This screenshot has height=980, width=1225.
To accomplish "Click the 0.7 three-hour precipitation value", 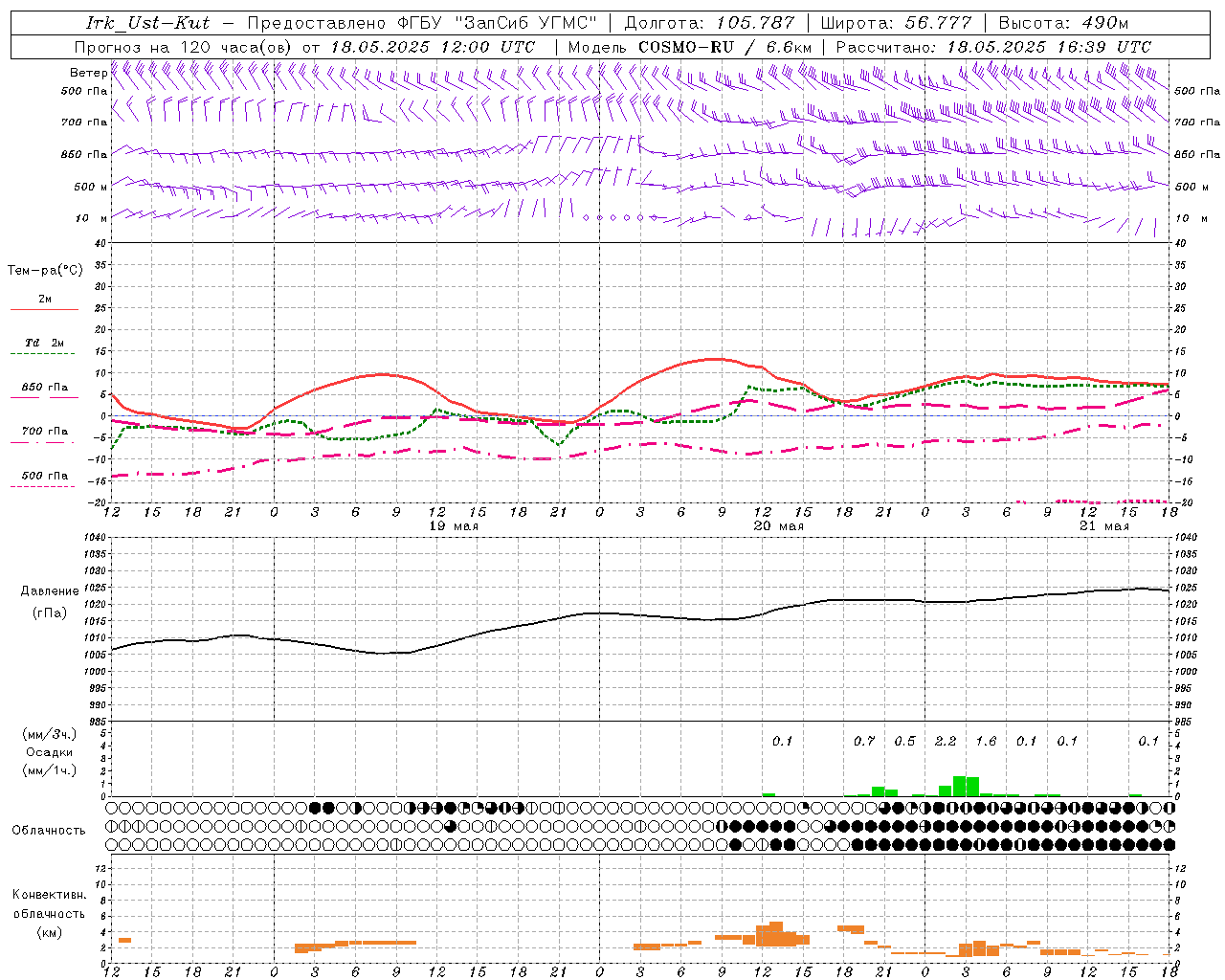I will click(864, 742).
